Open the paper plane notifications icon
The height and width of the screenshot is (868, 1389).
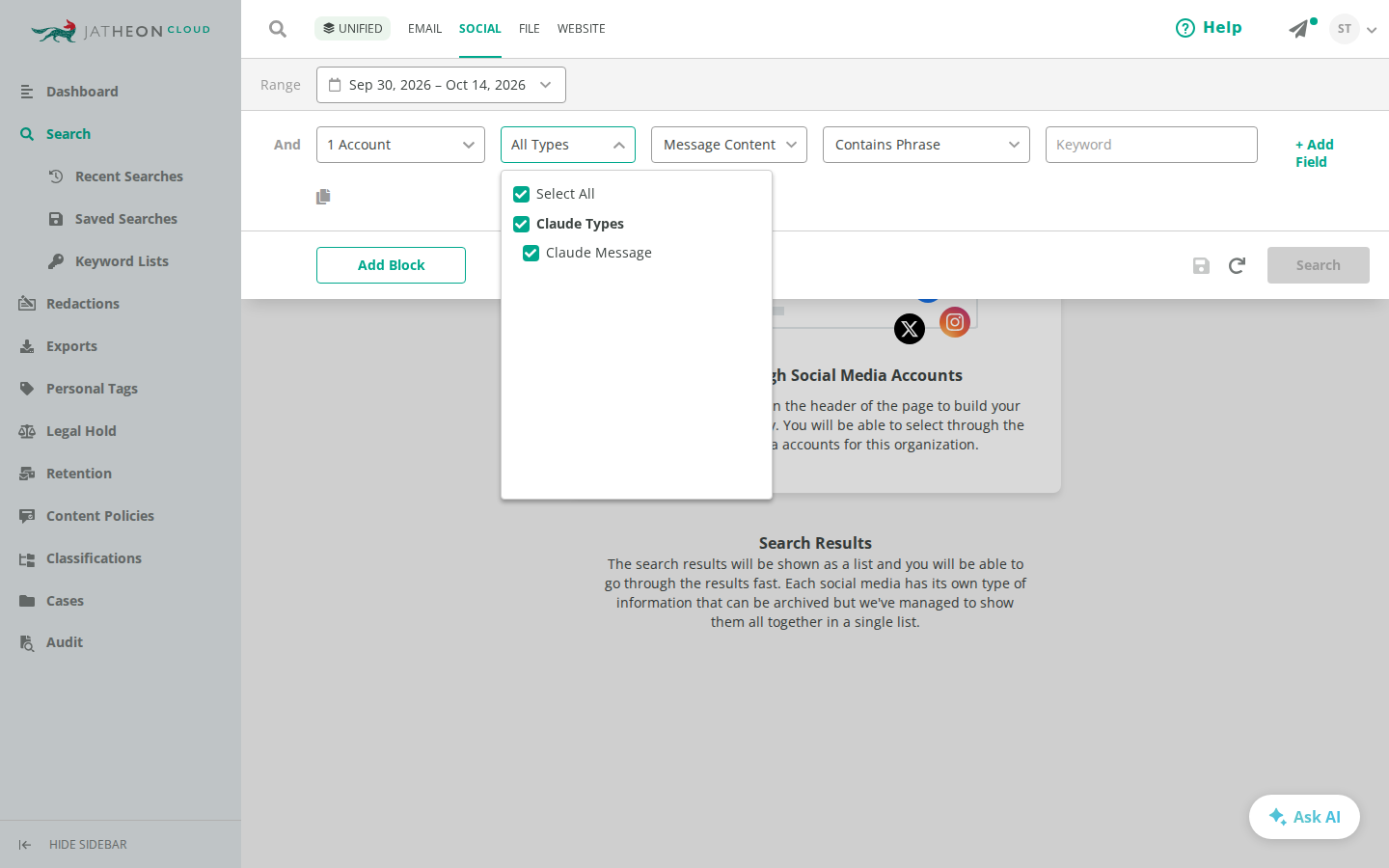pos(1299,29)
